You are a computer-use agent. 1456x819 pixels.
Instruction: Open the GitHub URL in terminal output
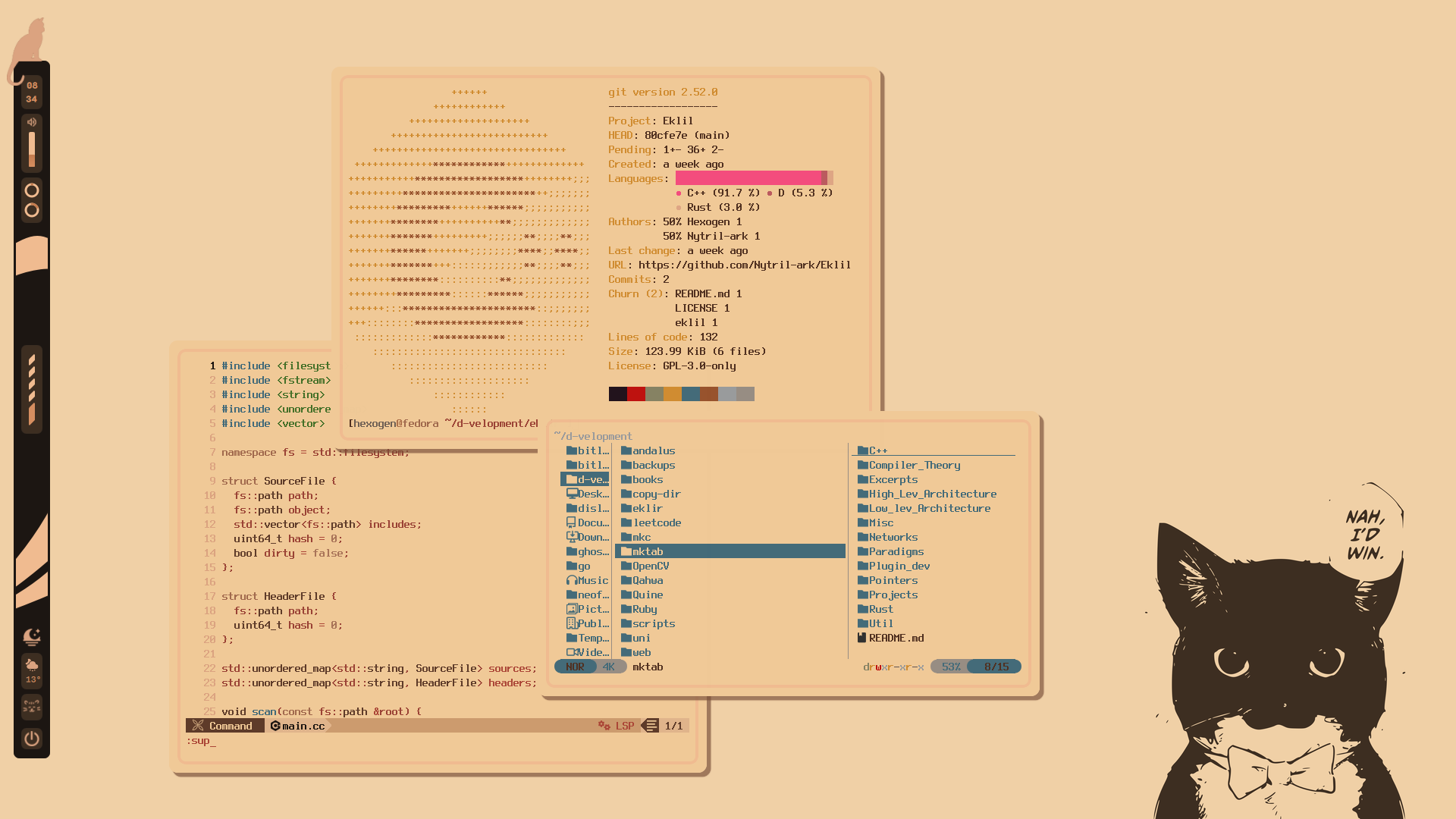coord(745,265)
